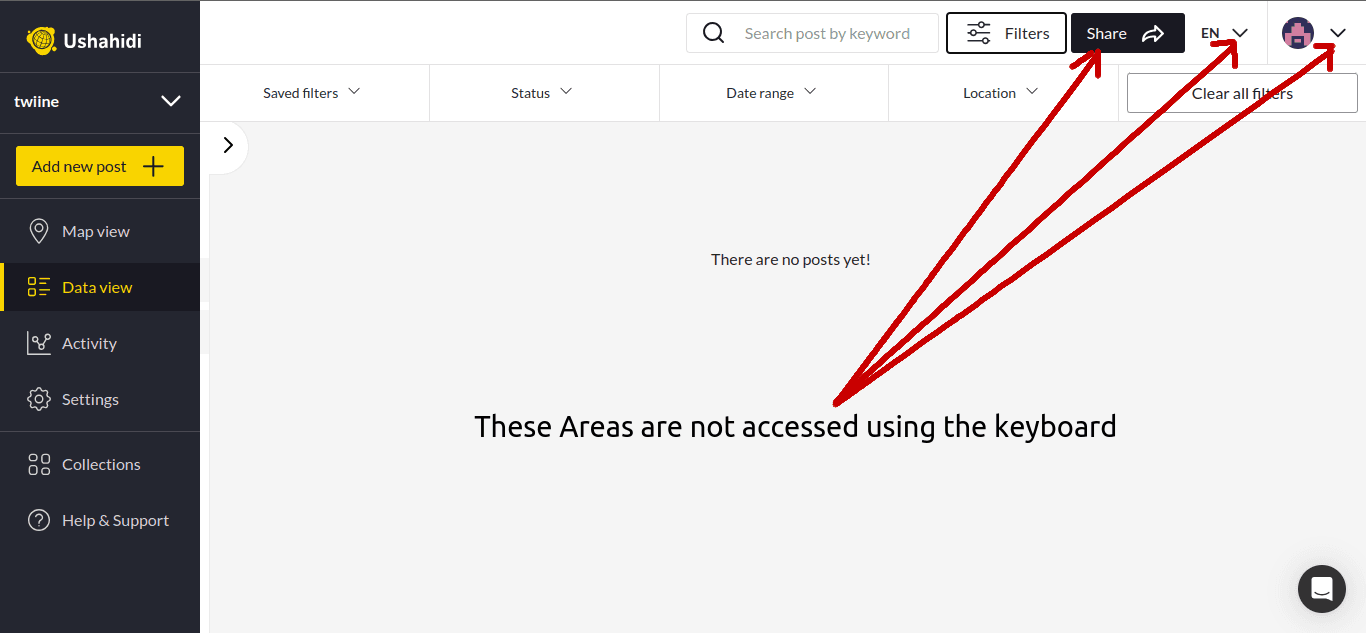
Task: Click the Share button
Action: click(1127, 33)
